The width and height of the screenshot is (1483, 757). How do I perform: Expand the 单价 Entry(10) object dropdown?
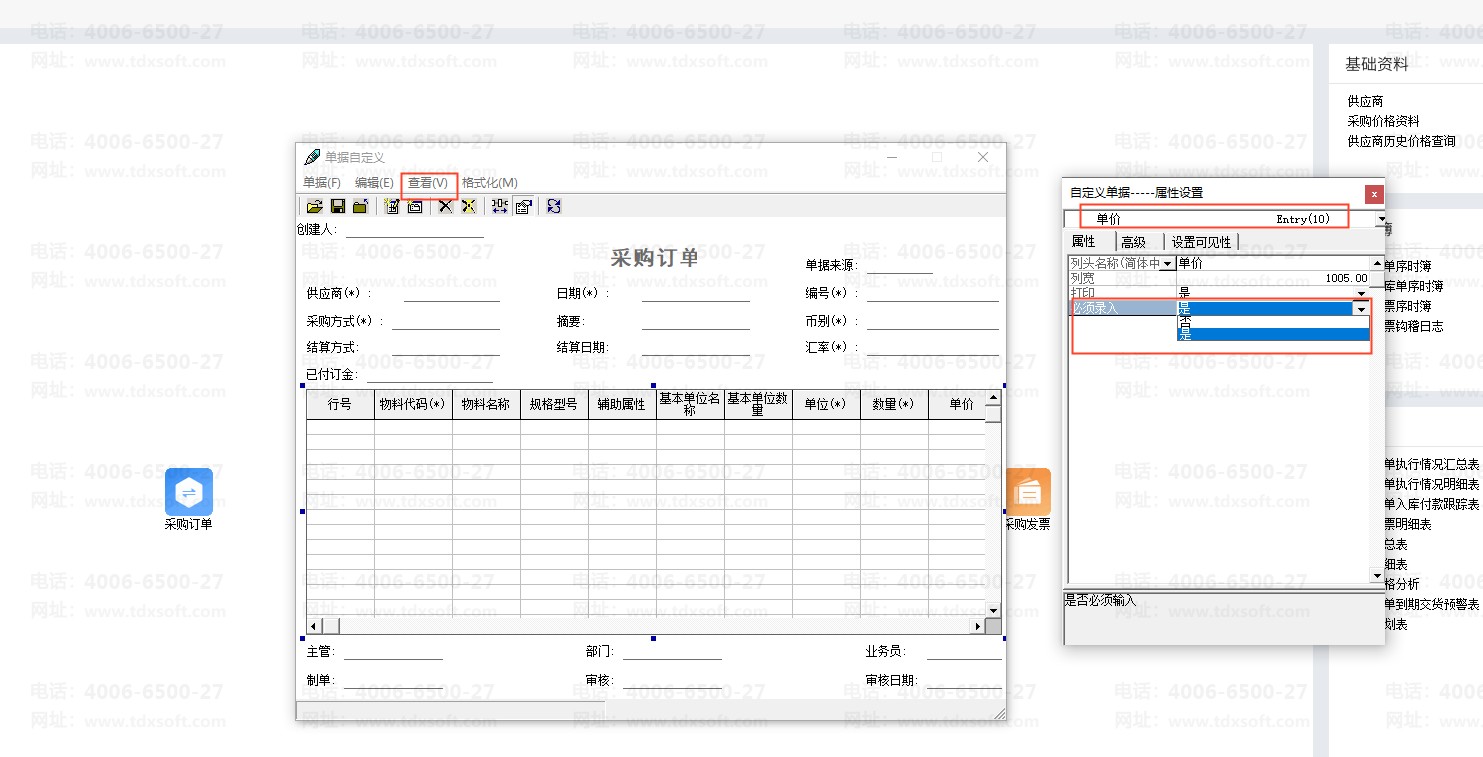pos(1382,219)
